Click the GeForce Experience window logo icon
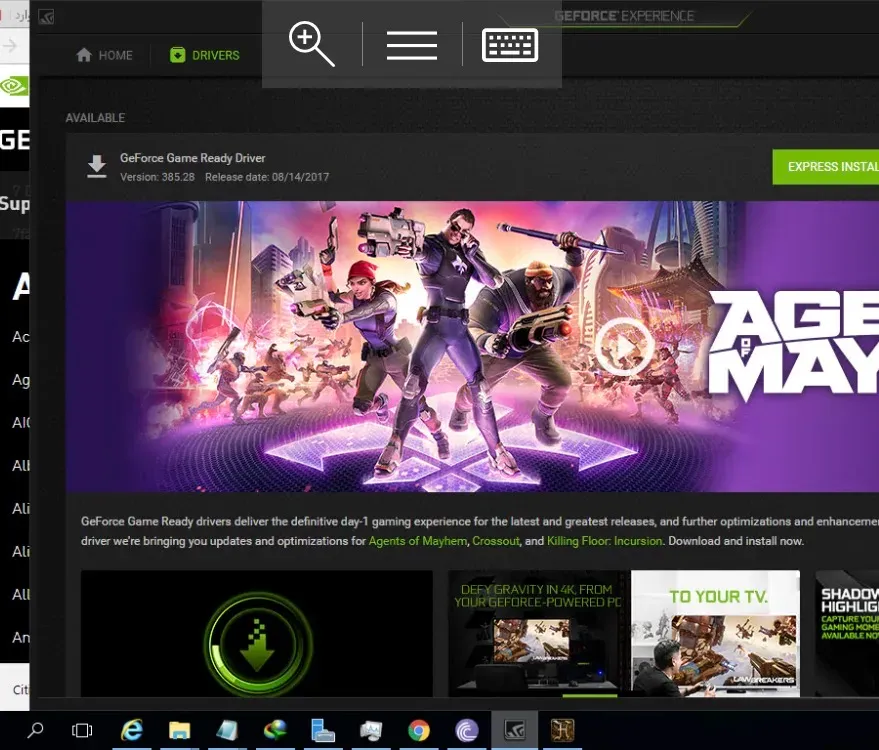 click(46, 17)
